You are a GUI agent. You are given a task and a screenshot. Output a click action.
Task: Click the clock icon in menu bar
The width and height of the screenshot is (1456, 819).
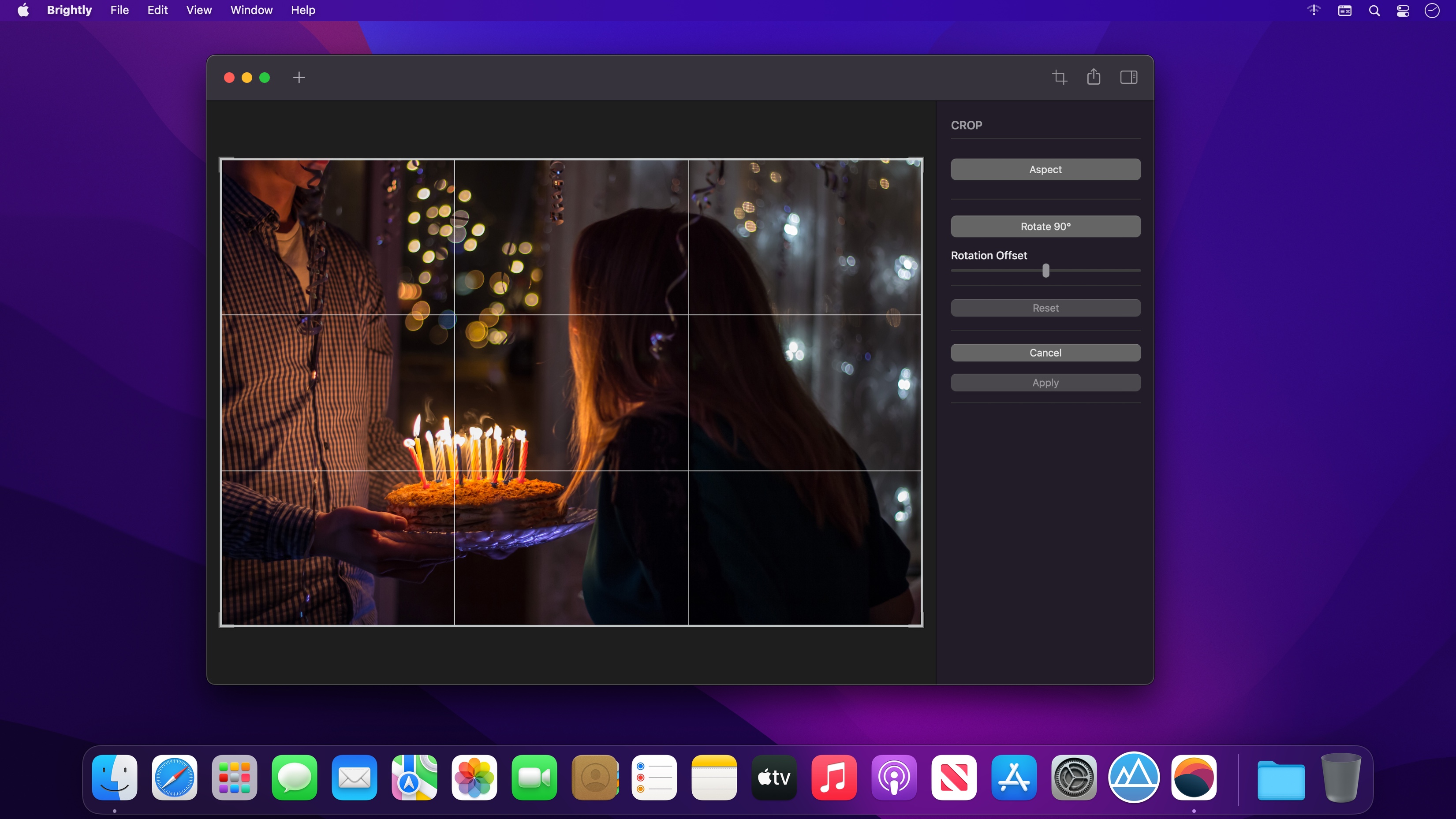point(1432,11)
